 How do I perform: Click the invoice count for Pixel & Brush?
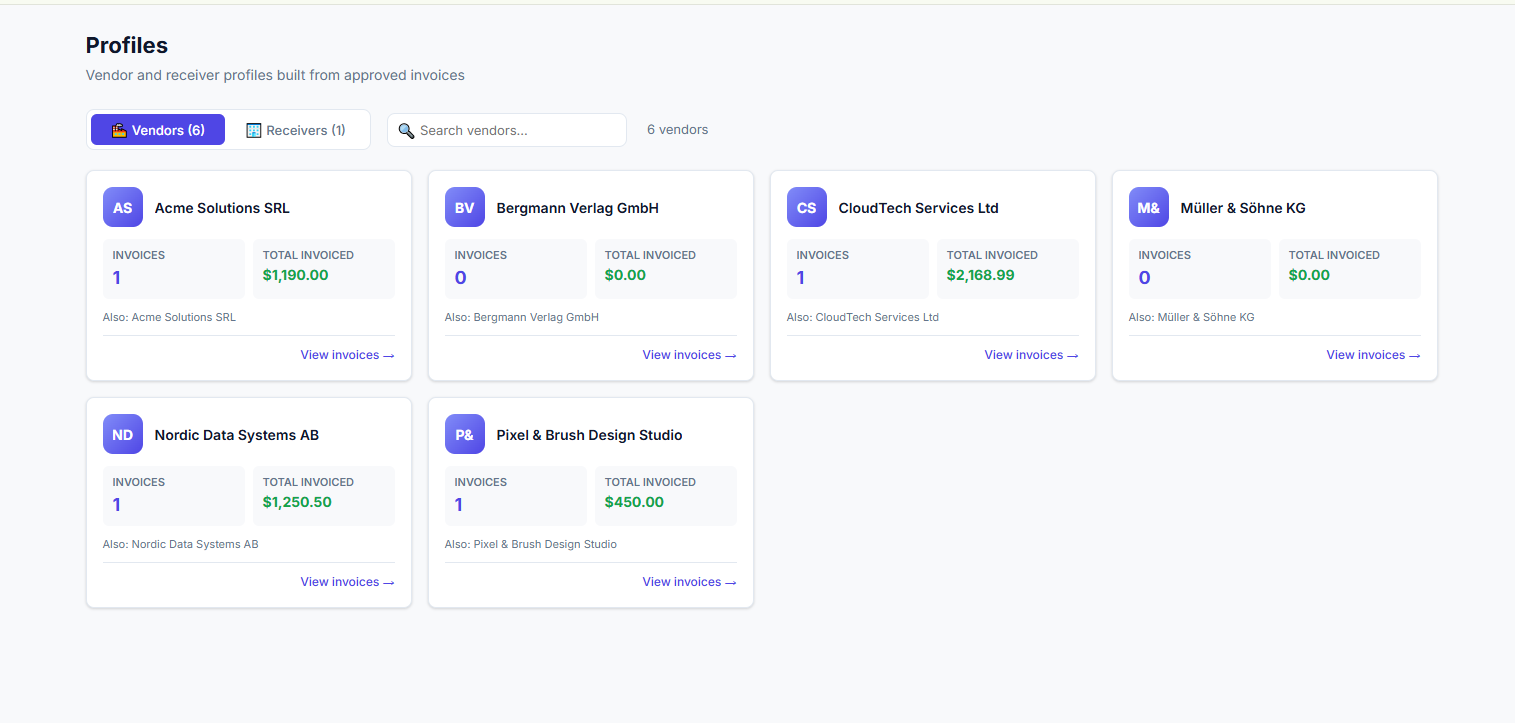point(459,505)
